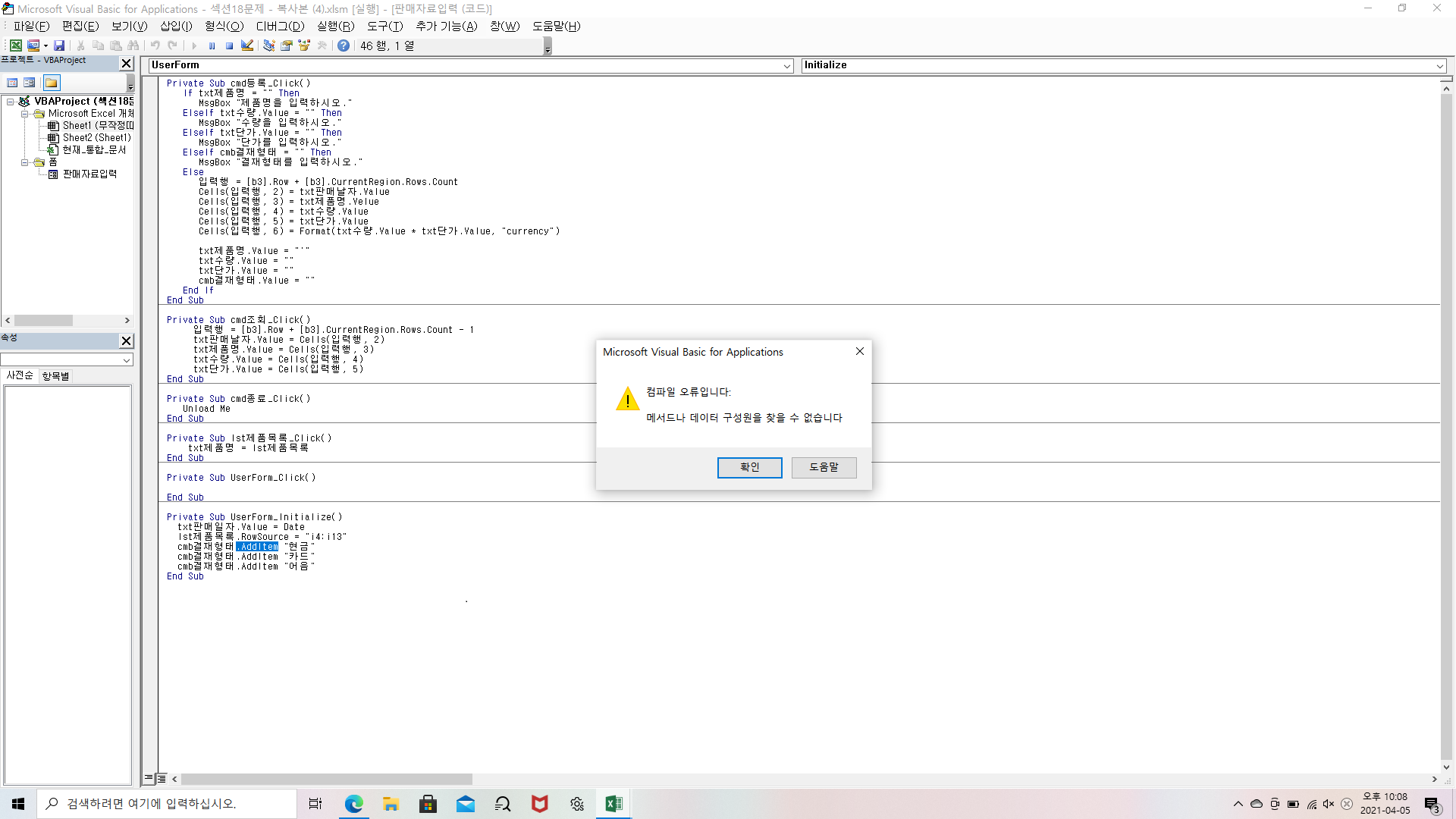This screenshot has width=1456, height=819.
Task: Click the Reset (stop) toolbar icon
Action: click(x=229, y=45)
